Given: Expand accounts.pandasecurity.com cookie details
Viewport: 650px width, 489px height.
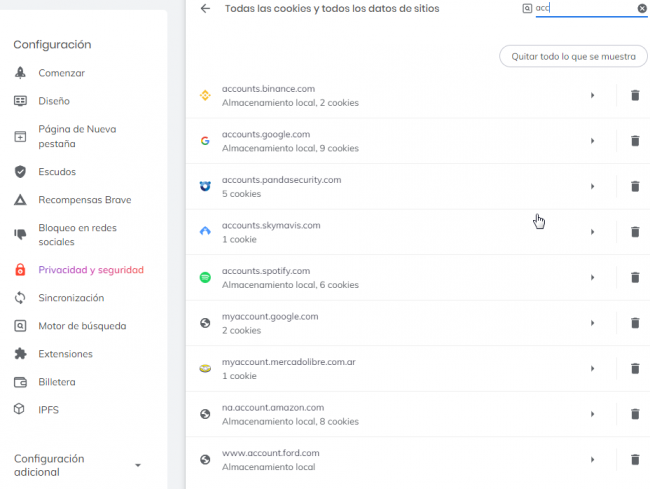Looking at the screenshot, I should (592, 186).
